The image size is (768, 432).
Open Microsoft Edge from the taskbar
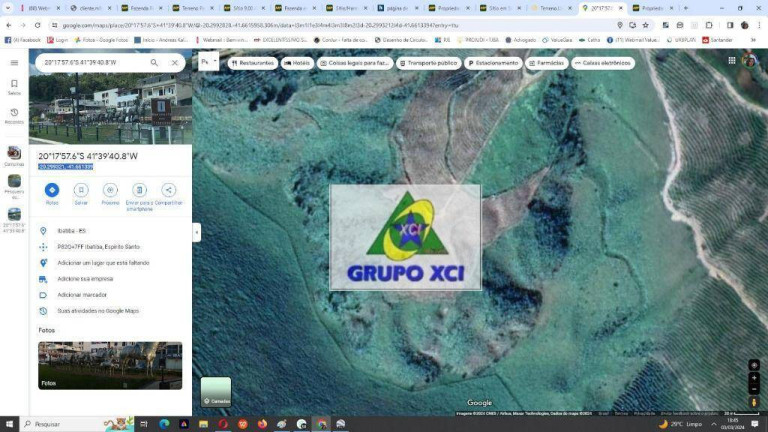164,424
